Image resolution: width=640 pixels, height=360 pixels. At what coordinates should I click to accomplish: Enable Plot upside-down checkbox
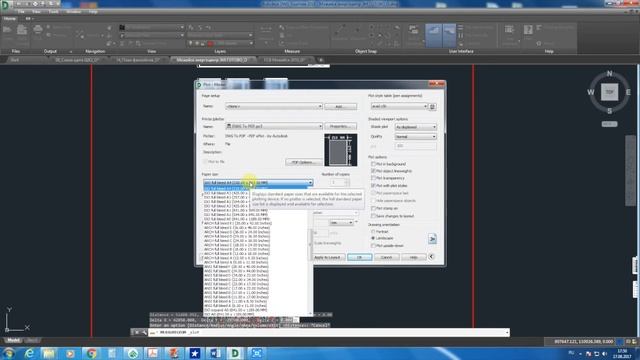[x=373, y=246]
